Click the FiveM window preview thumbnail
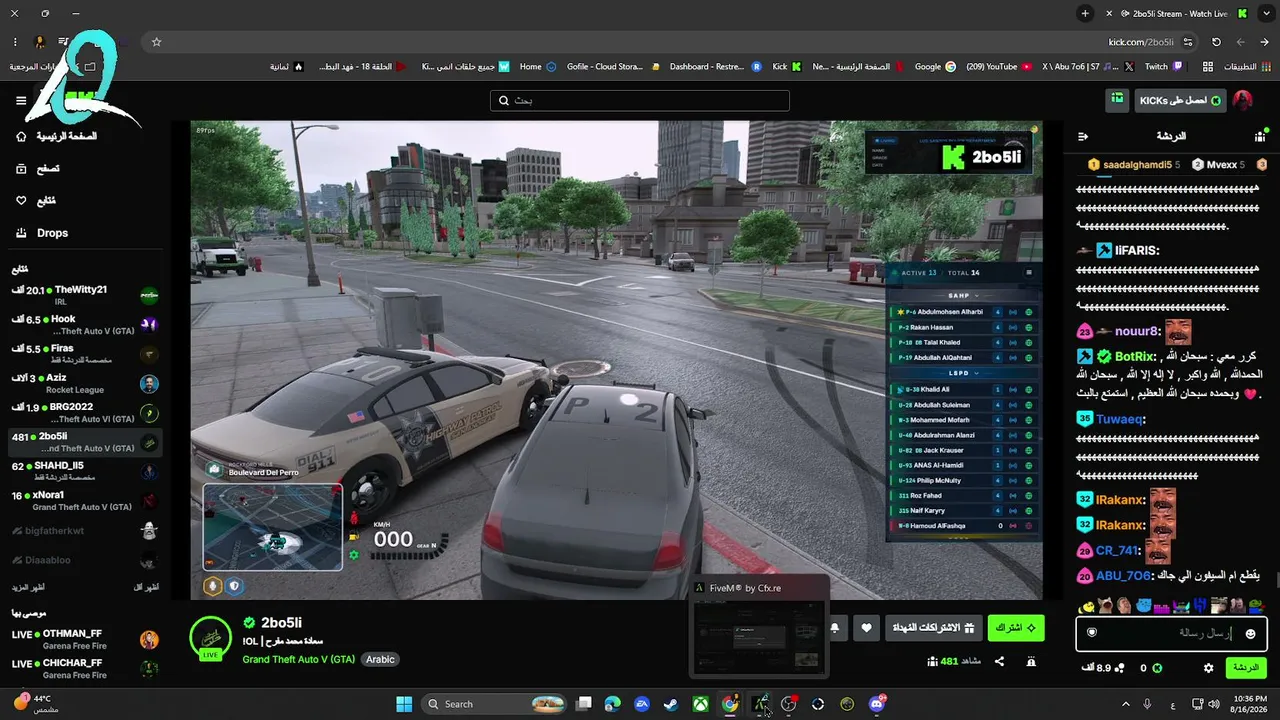 pyautogui.click(x=759, y=637)
